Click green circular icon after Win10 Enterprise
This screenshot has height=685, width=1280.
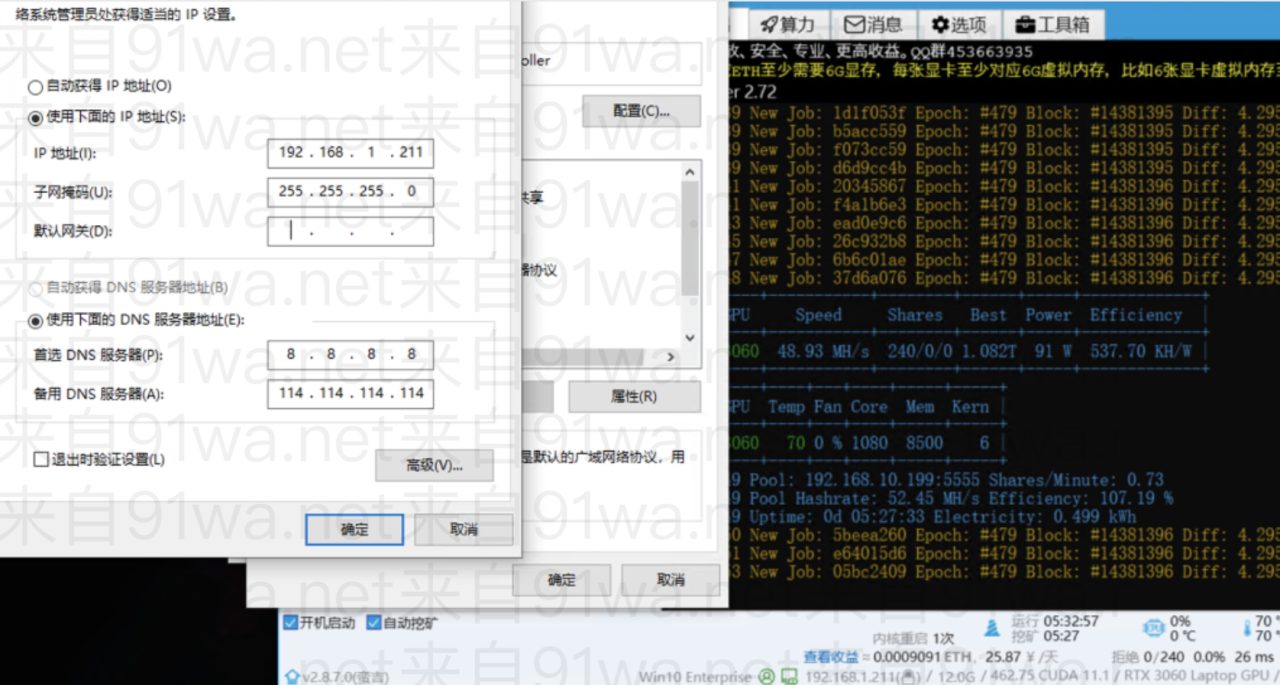coord(765,678)
